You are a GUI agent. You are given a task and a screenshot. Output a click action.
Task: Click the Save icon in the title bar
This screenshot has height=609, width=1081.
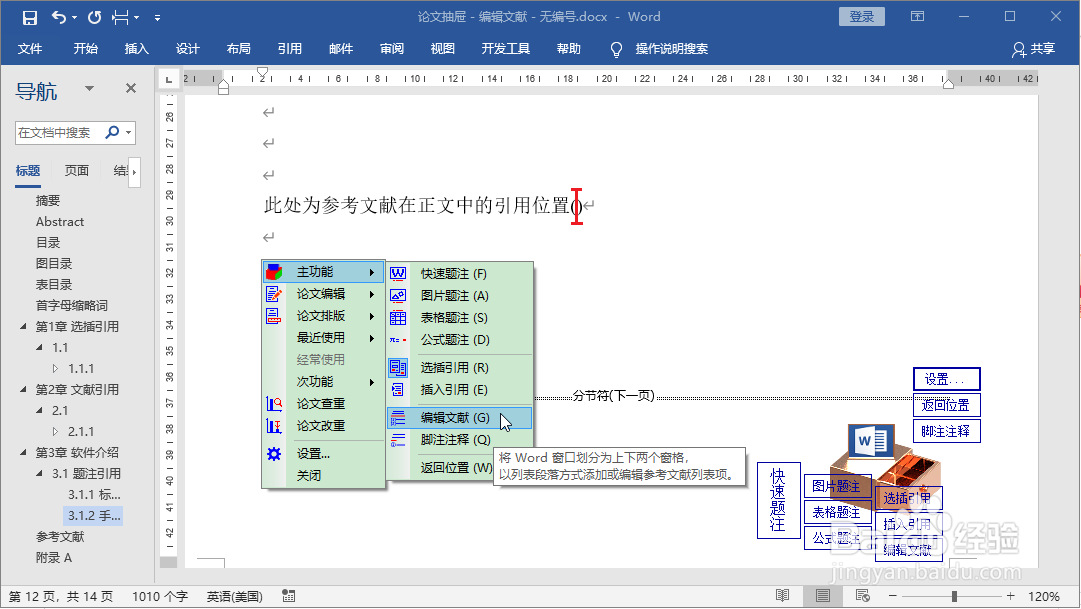pos(30,17)
